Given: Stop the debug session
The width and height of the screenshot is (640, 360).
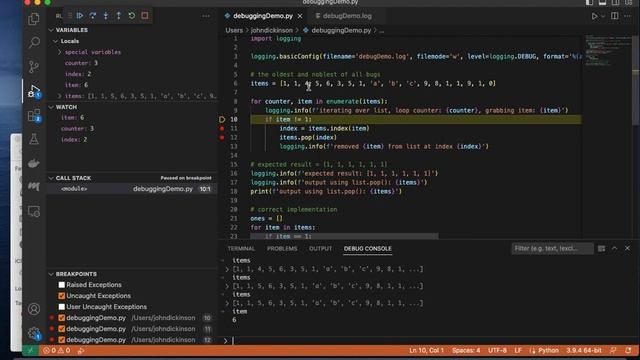Looking at the screenshot, I should tap(145, 16).
